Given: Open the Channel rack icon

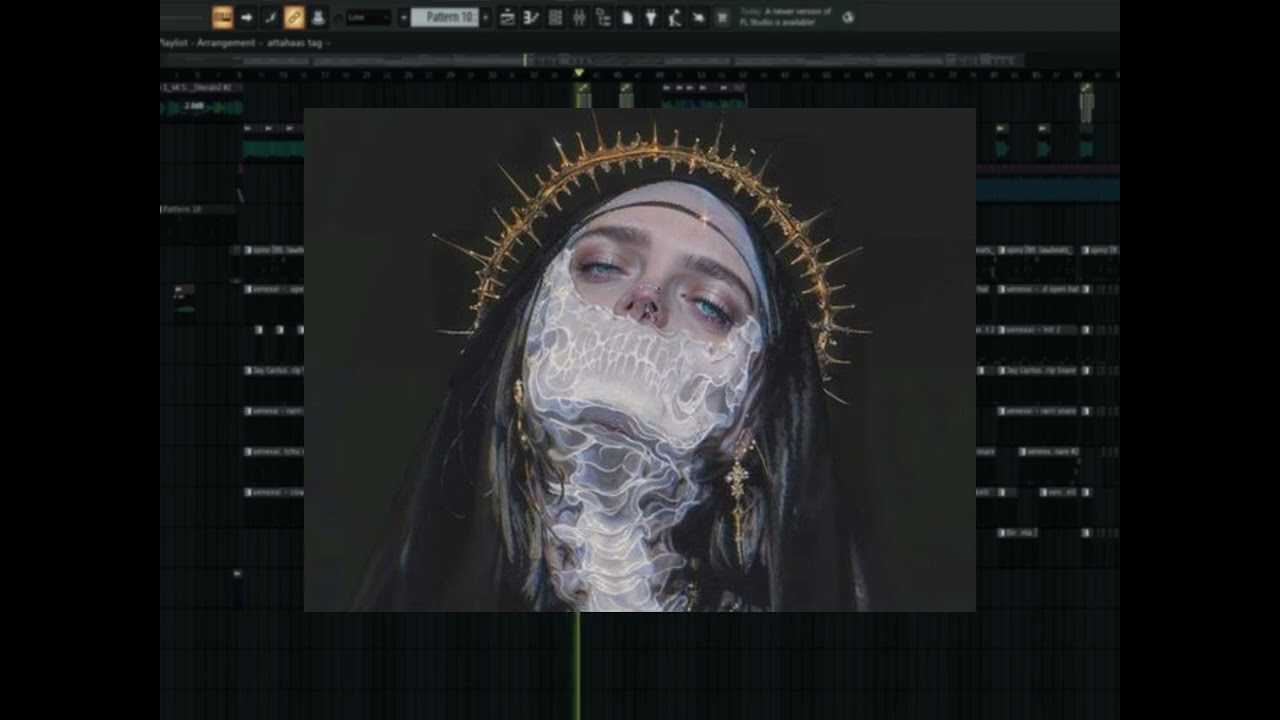Looking at the screenshot, I should [555, 17].
